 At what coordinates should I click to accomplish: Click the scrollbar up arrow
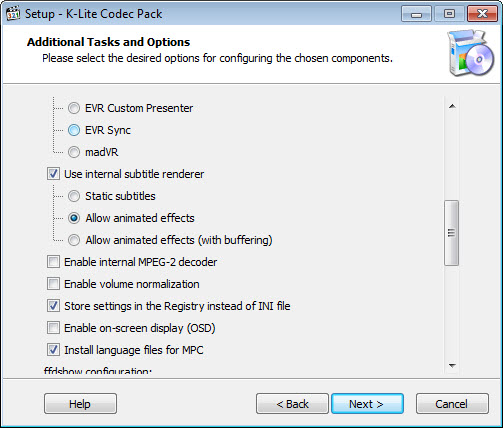coord(452,106)
